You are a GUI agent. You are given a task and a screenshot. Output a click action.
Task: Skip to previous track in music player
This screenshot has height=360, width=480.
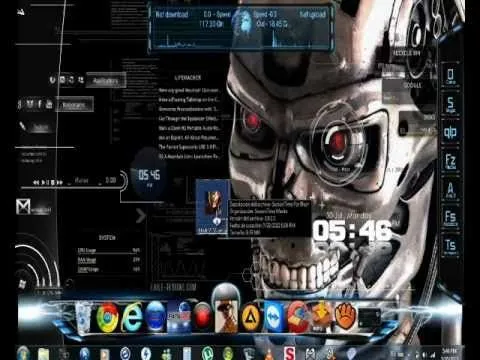click(x=36, y=182)
